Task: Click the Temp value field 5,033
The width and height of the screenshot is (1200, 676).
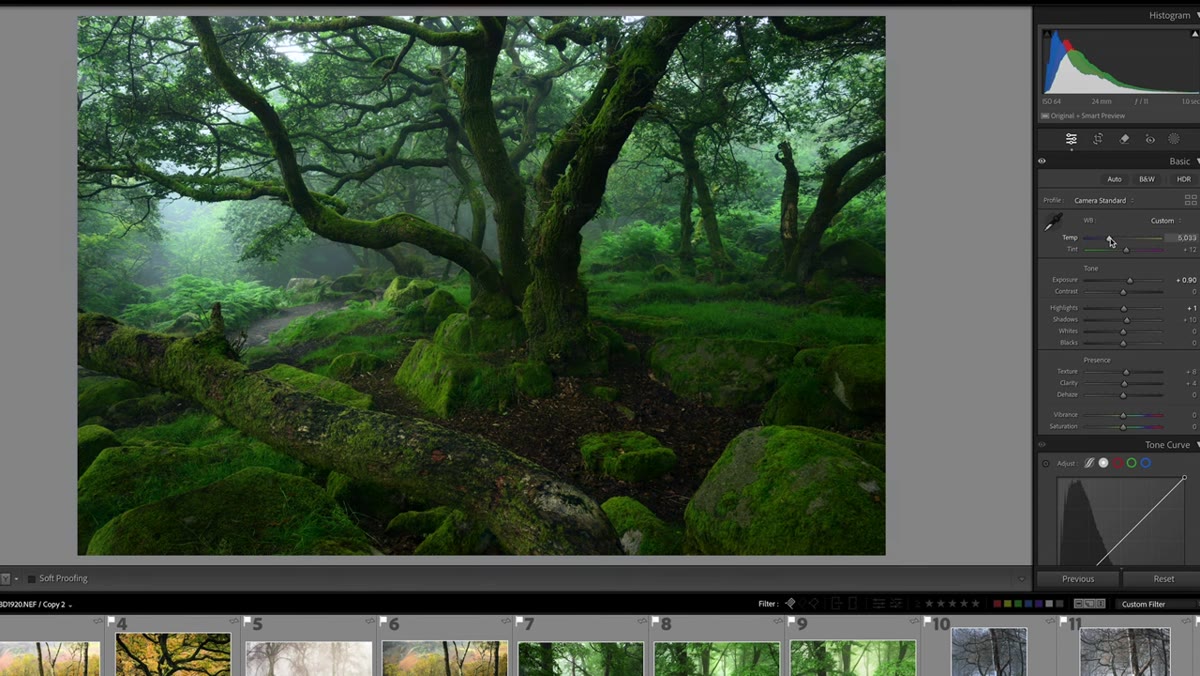Action: click(1181, 238)
